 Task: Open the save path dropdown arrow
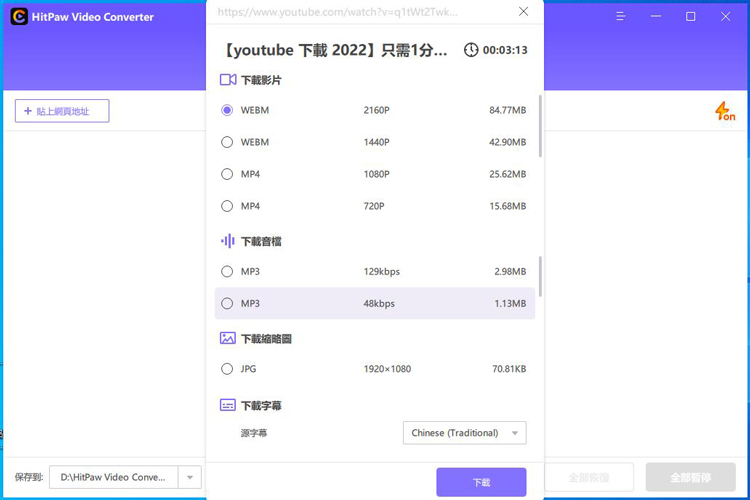click(x=190, y=477)
